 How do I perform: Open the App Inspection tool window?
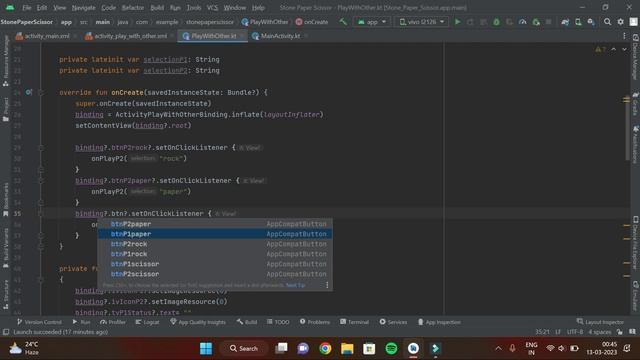coord(439,322)
